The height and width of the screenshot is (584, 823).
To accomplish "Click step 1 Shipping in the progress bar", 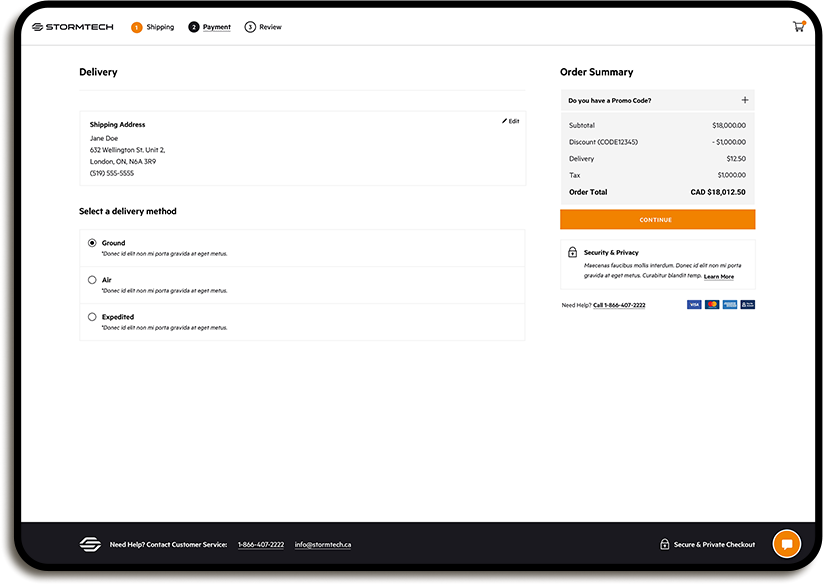I will [152, 27].
